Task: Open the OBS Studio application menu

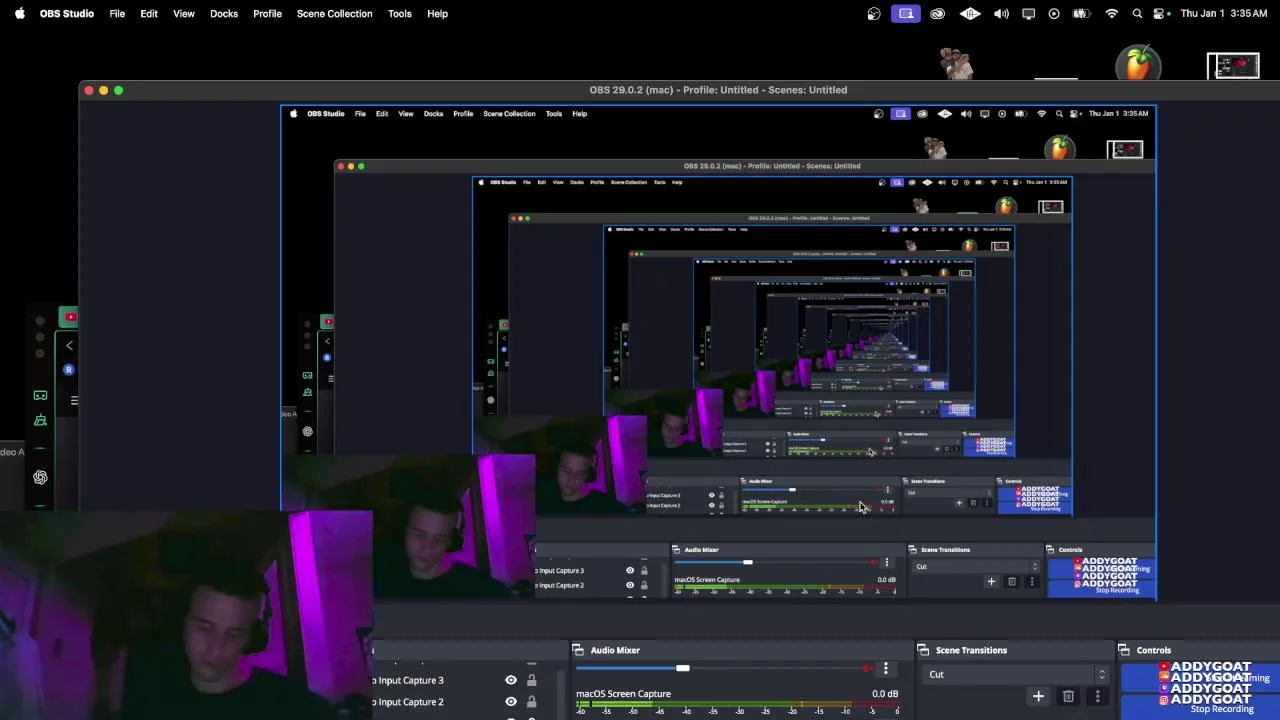Action: 67,14
